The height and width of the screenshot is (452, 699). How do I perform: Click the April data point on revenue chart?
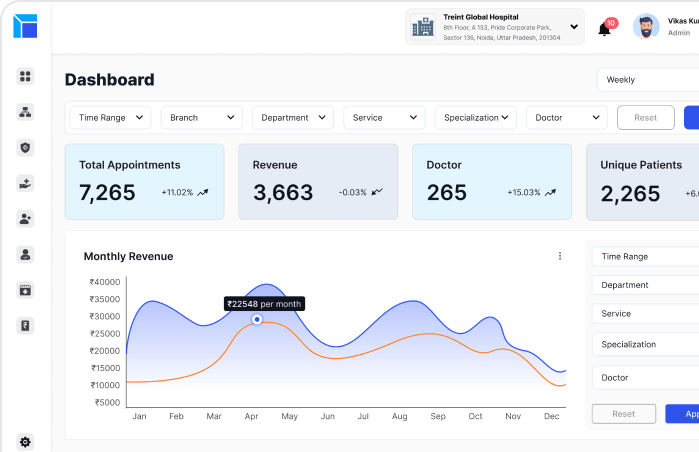click(x=257, y=319)
